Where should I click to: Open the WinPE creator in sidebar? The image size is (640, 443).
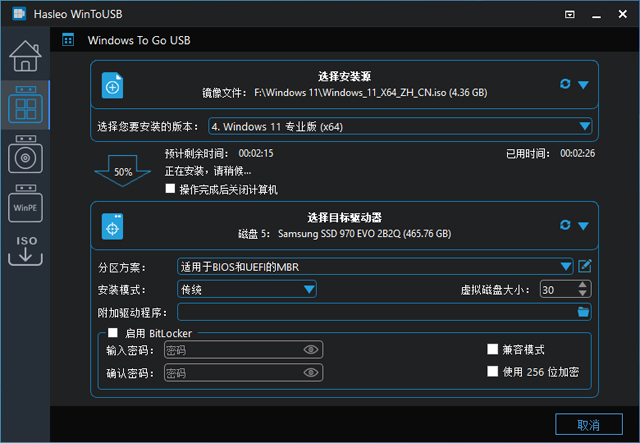(x=24, y=205)
